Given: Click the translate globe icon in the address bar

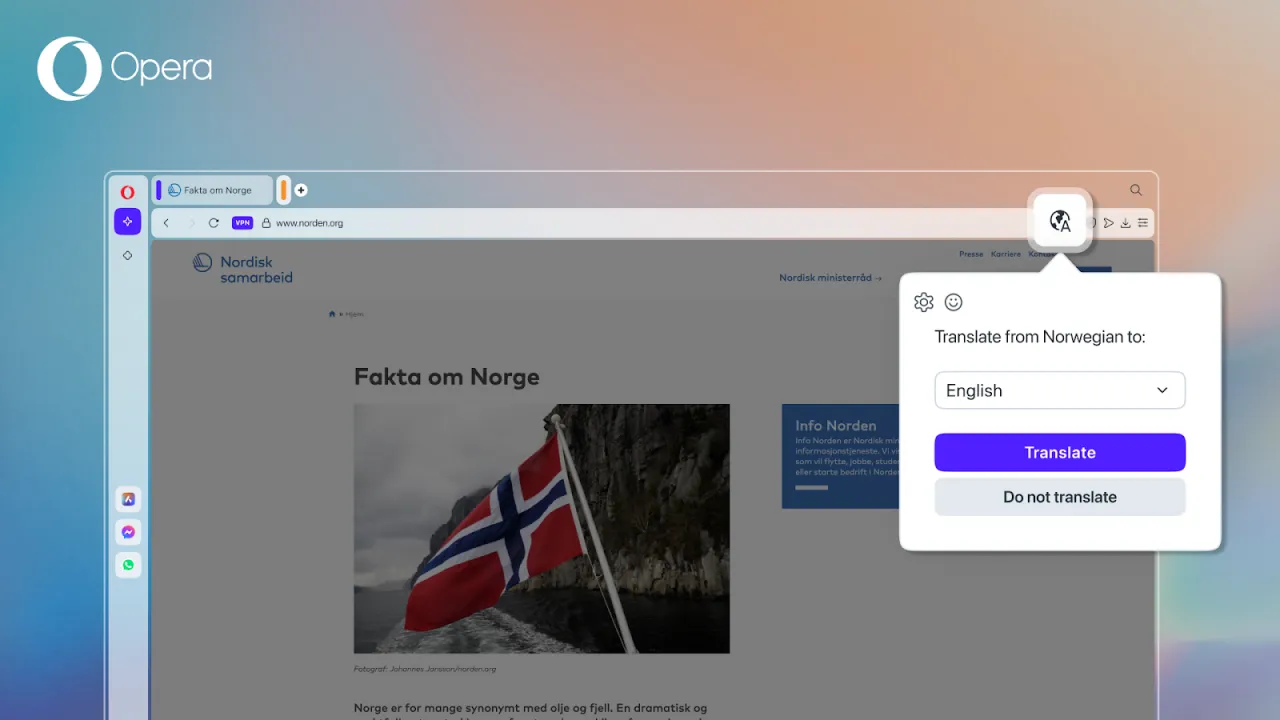Looking at the screenshot, I should tap(1059, 220).
